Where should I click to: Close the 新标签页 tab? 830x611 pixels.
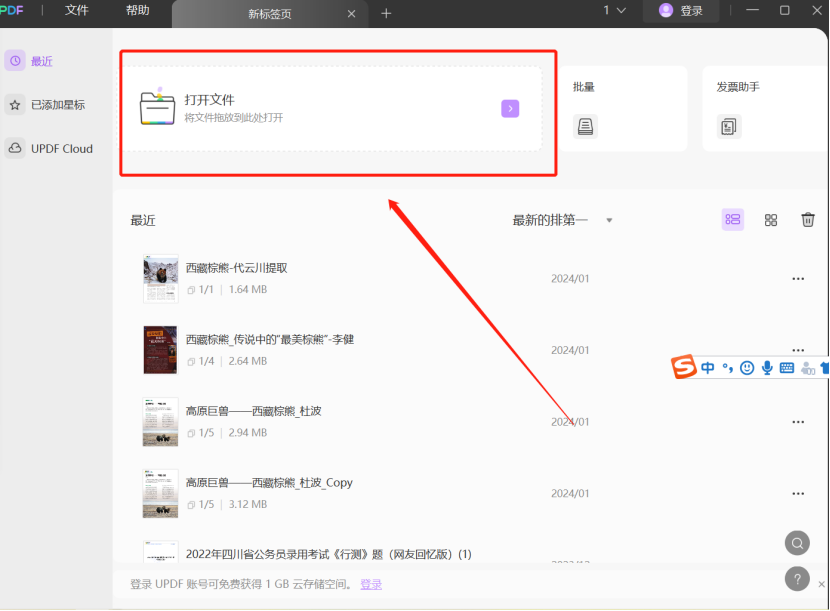pos(351,14)
